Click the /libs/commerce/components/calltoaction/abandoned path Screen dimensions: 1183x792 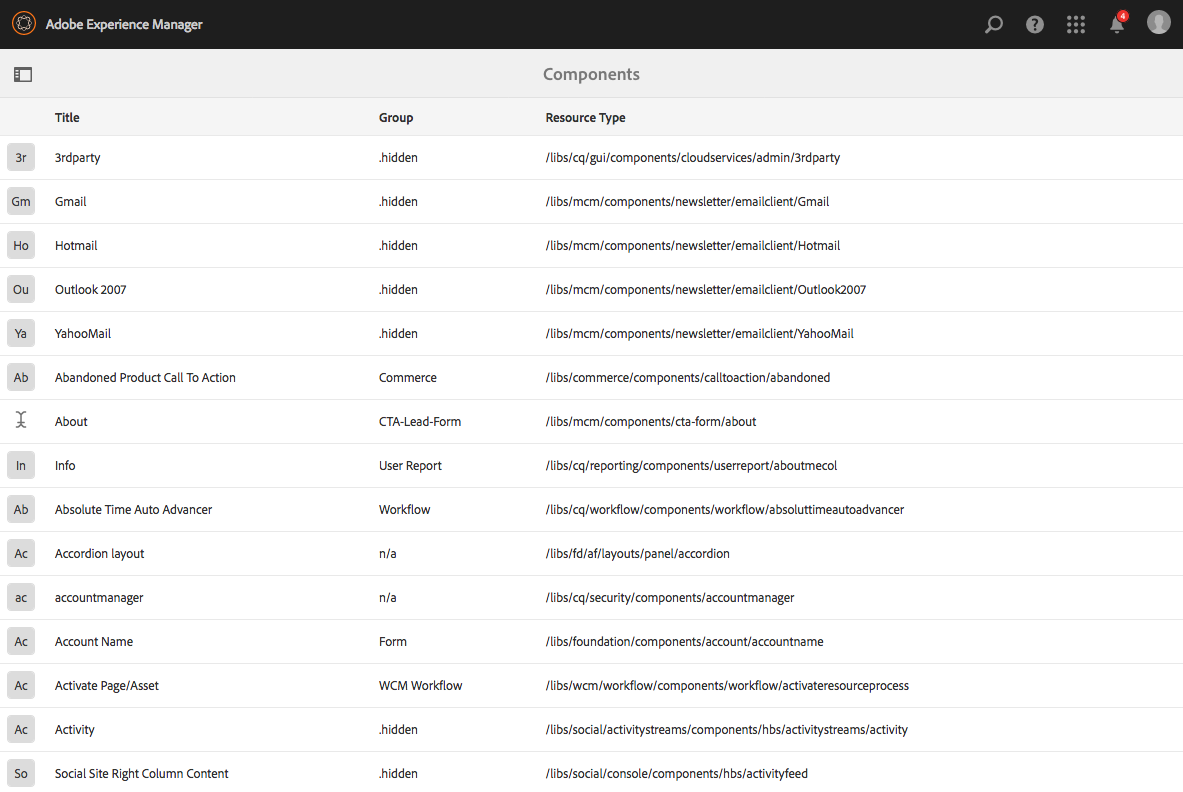point(687,377)
